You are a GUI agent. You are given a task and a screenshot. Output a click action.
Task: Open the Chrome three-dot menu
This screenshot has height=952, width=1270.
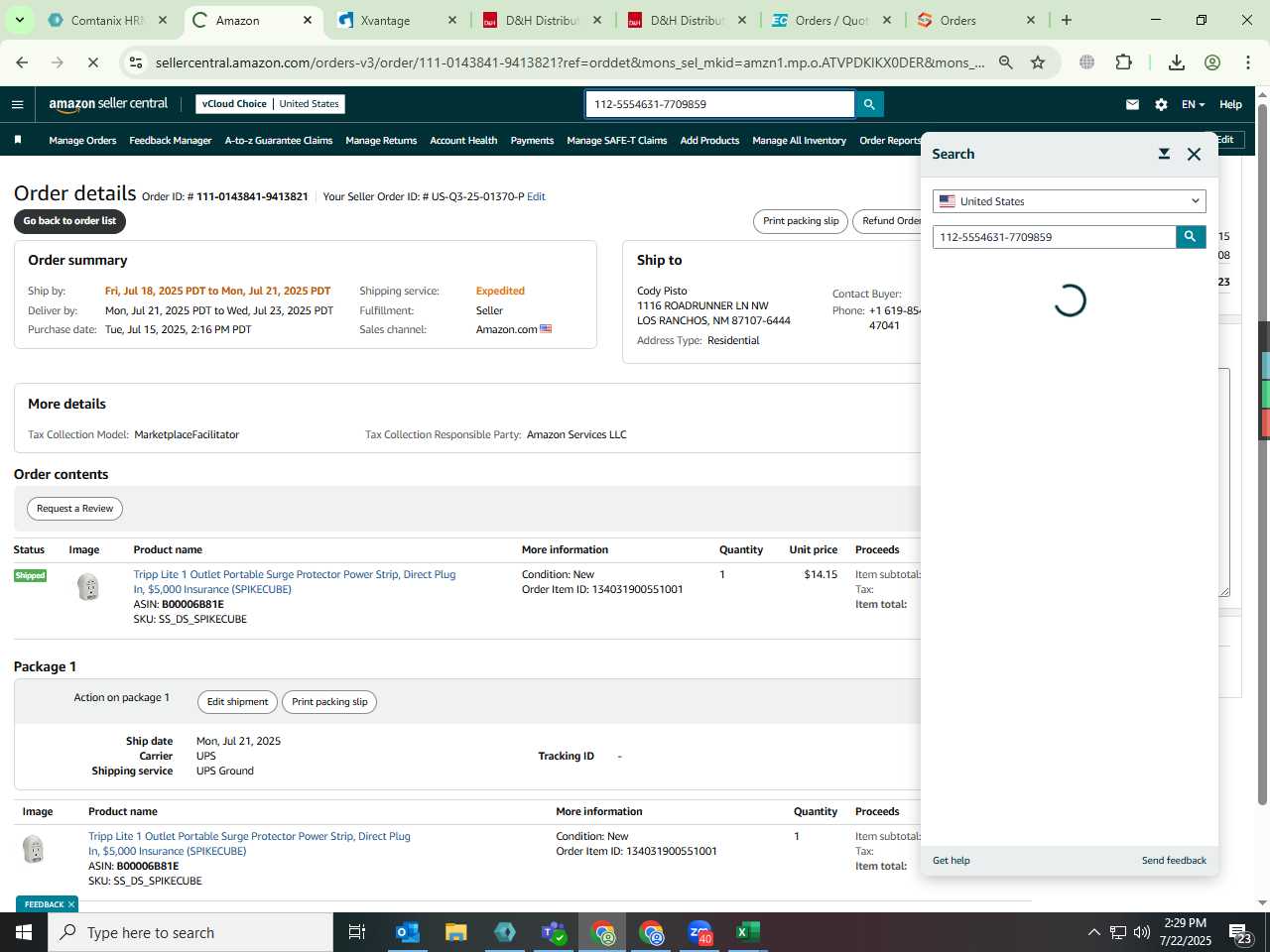pyautogui.click(x=1248, y=62)
